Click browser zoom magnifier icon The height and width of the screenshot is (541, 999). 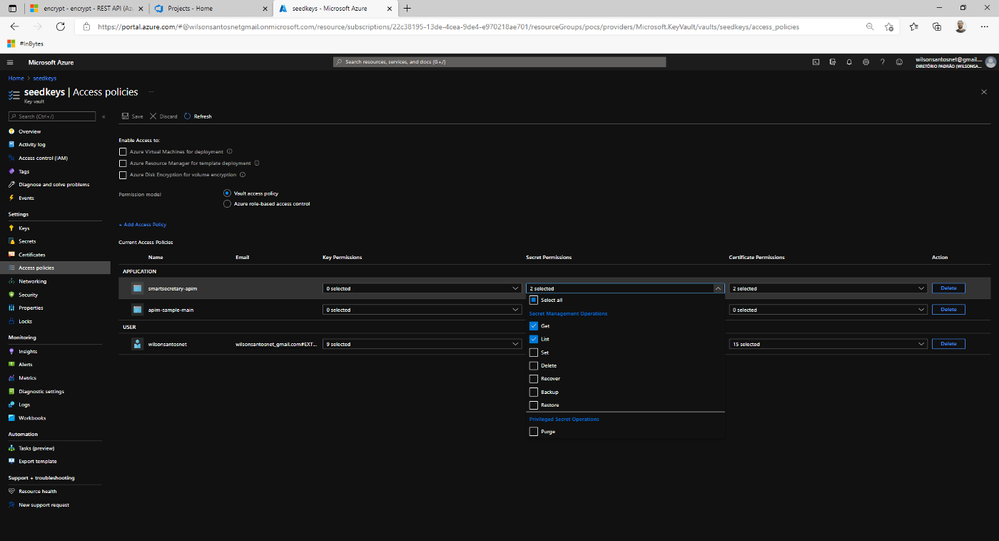point(870,27)
